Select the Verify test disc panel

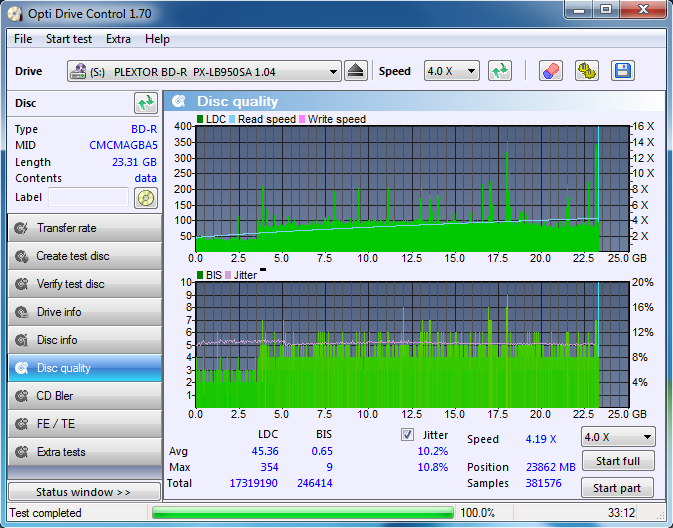85,284
